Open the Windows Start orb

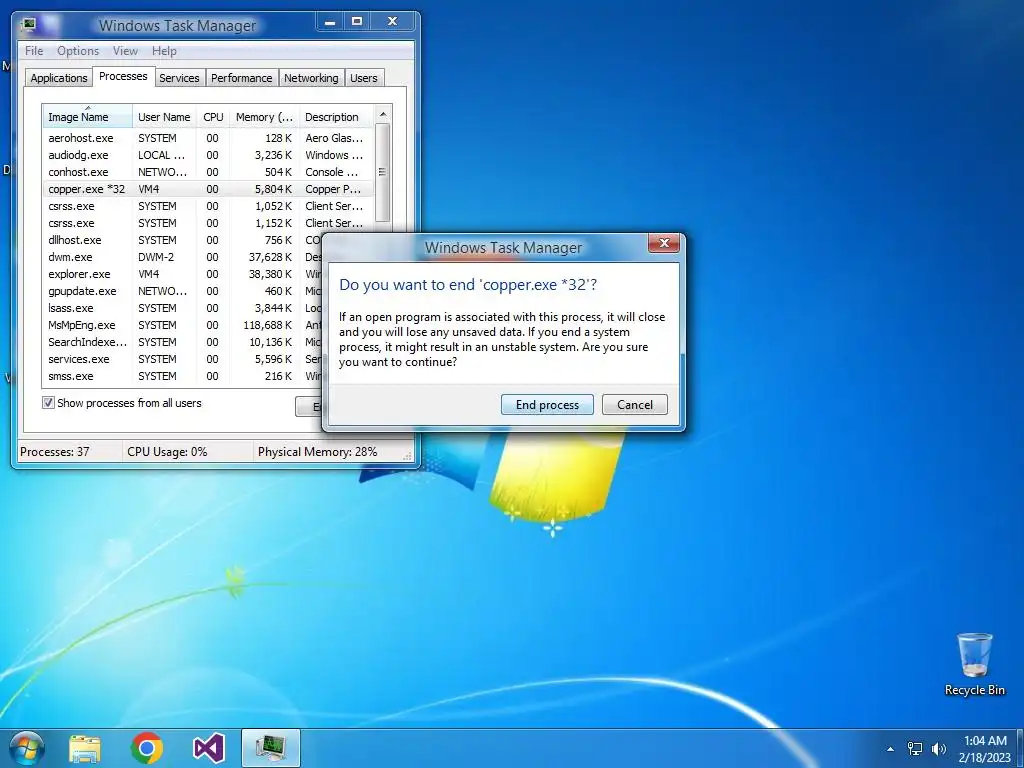[x=27, y=748]
